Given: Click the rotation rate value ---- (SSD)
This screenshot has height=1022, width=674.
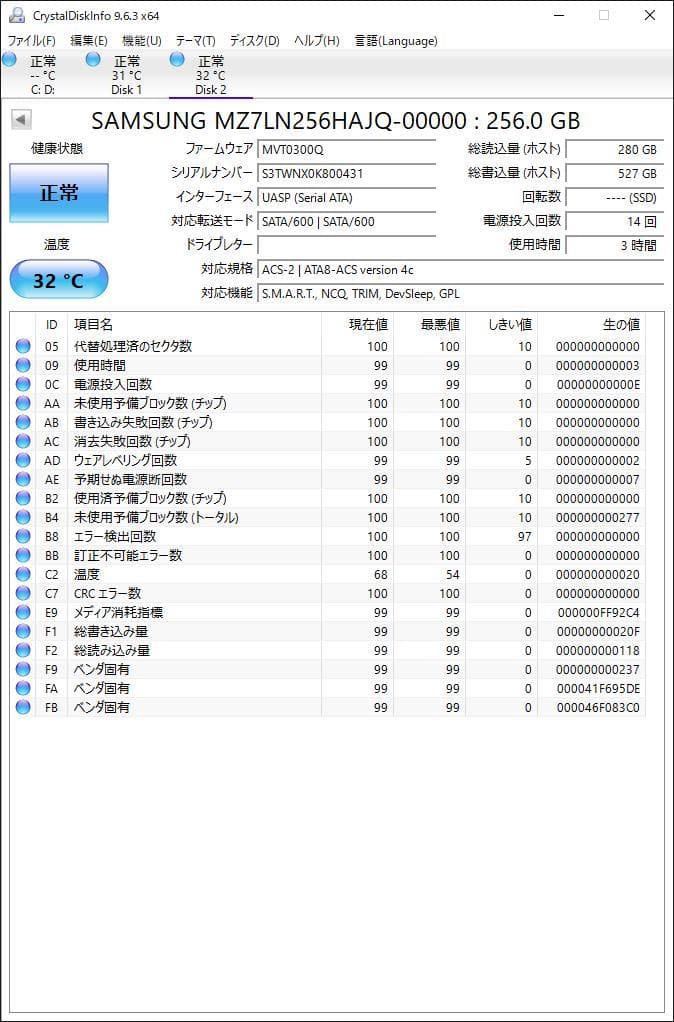Looking at the screenshot, I should (x=615, y=197).
